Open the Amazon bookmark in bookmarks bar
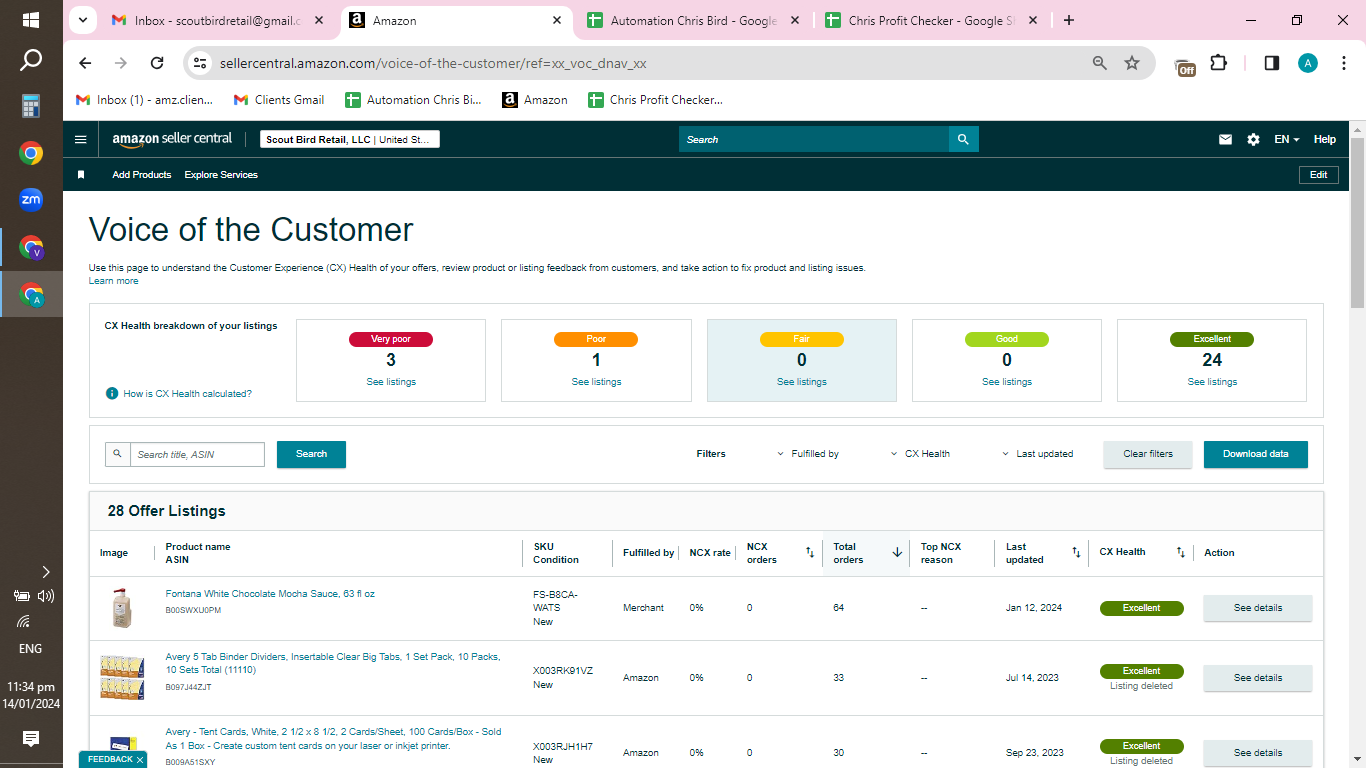The width and height of the screenshot is (1366, 768). 535,100
